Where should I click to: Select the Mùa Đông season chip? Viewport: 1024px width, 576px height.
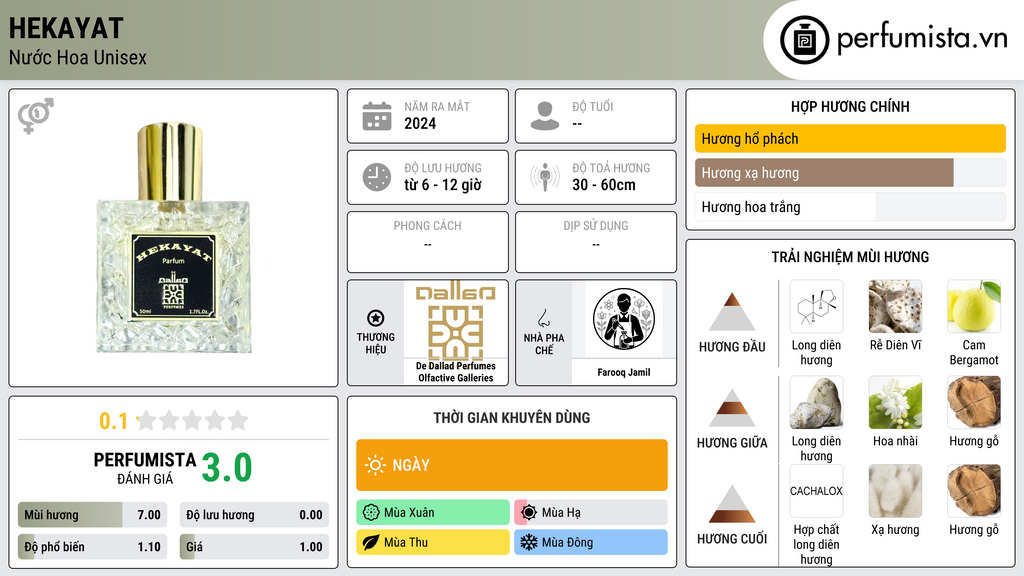tap(591, 542)
